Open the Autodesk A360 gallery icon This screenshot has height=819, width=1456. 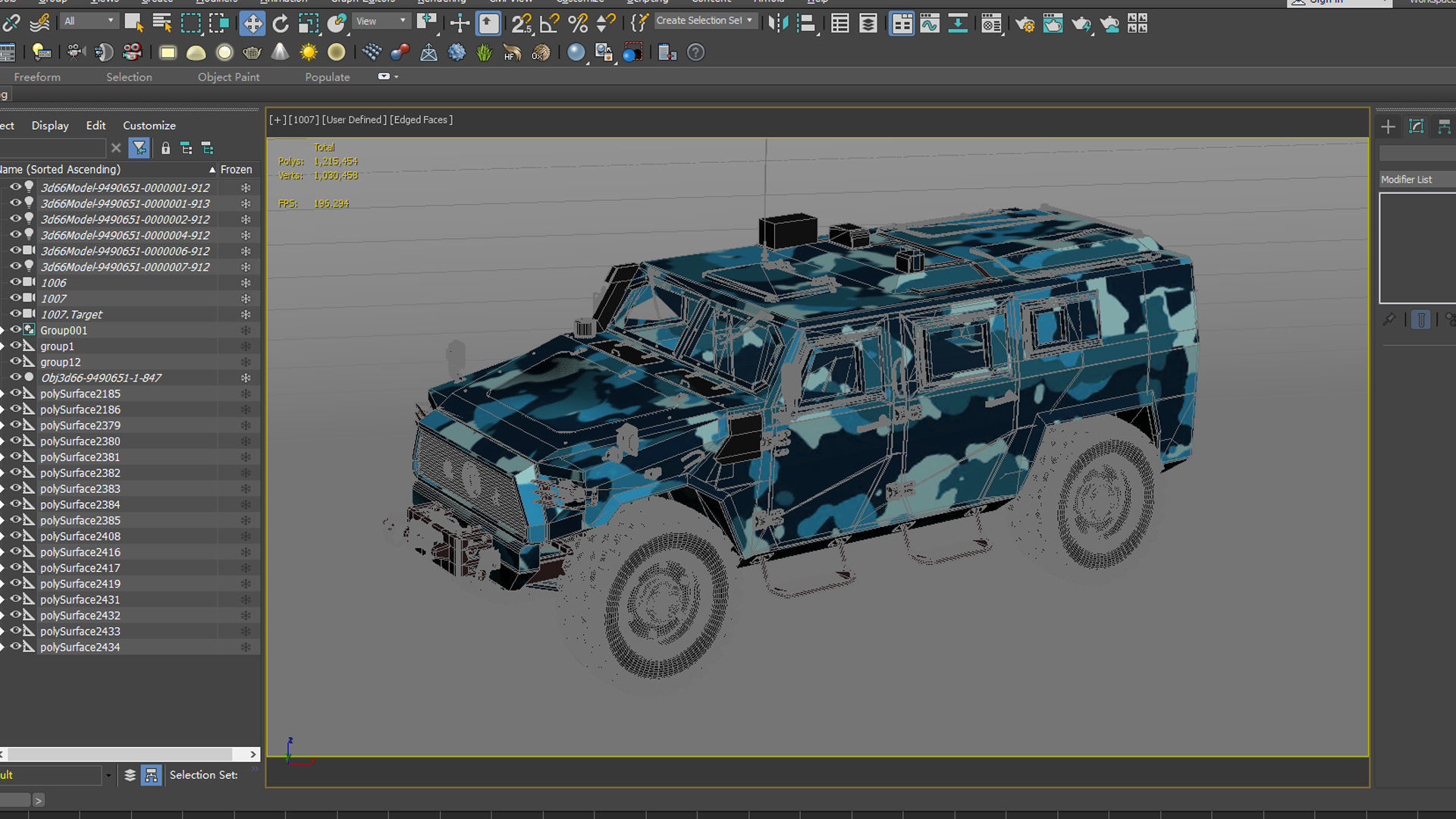pos(1137,24)
